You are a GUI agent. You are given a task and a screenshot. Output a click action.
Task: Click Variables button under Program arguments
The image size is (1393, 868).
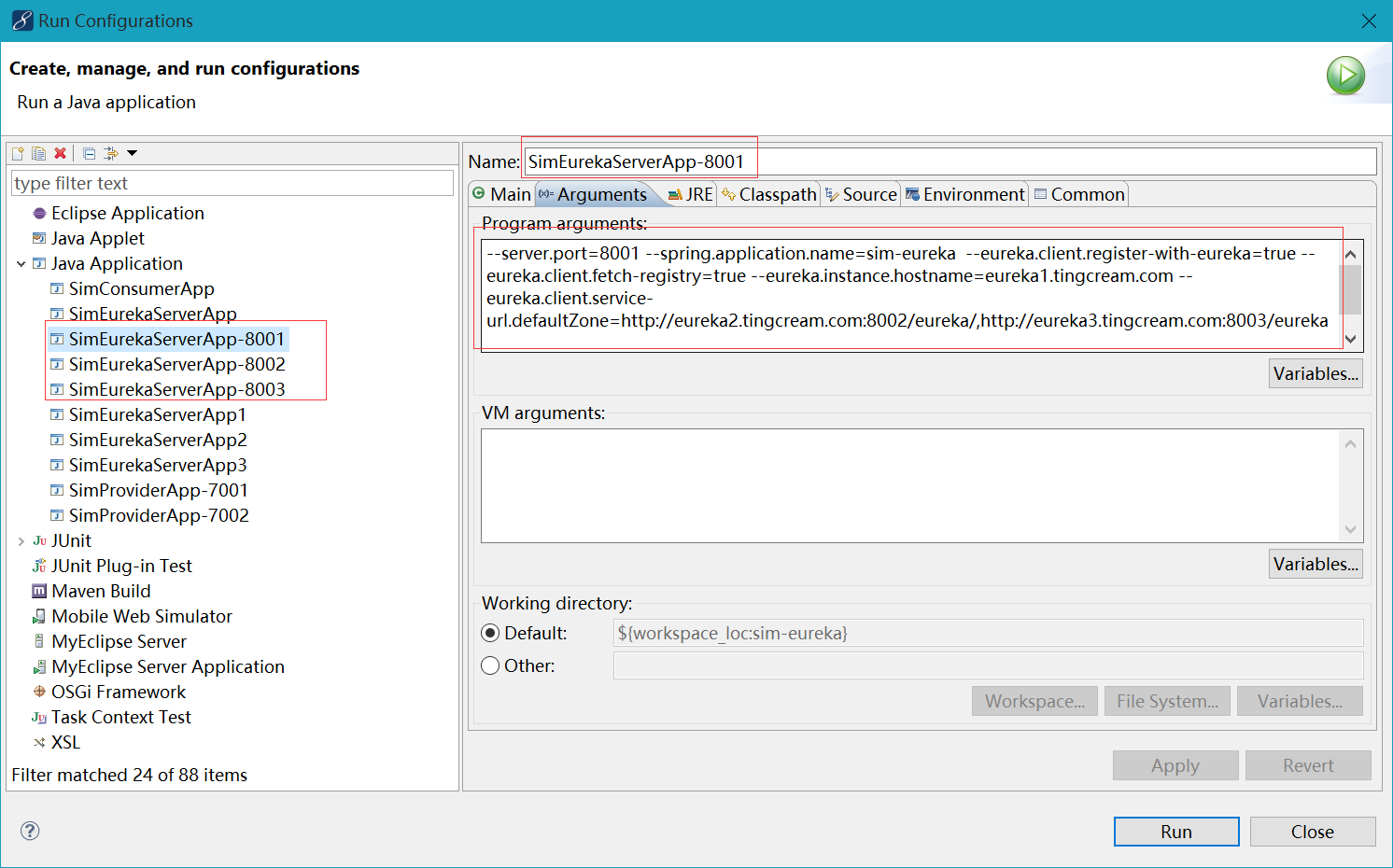pyautogui.click(x=1315, y=373)
